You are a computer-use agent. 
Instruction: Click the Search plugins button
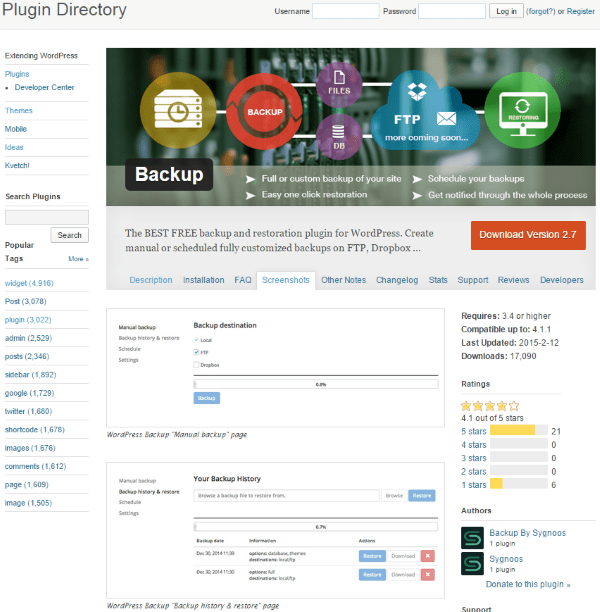(69, 235)
